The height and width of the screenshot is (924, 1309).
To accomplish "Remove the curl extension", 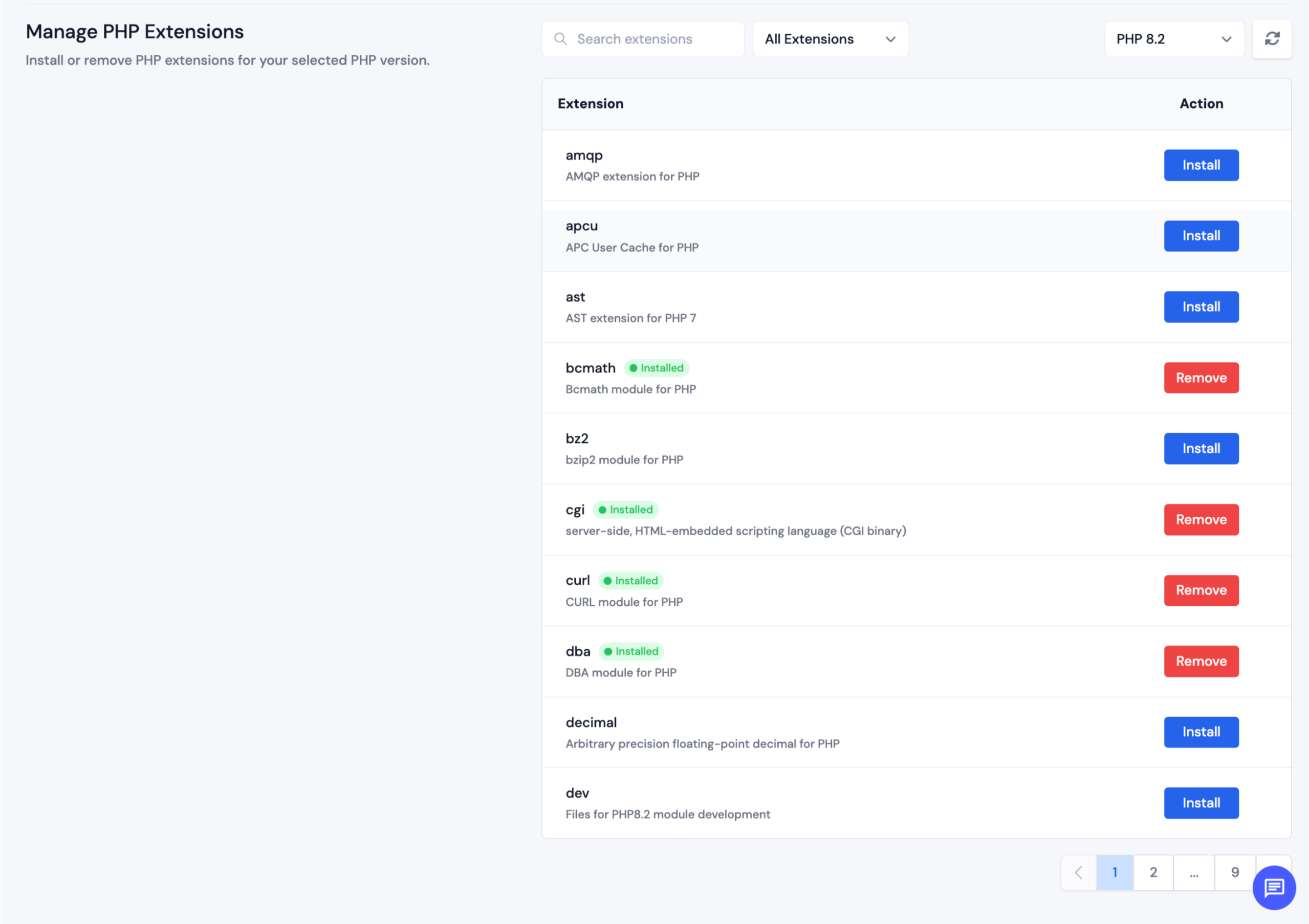I will click(1201, 591).
